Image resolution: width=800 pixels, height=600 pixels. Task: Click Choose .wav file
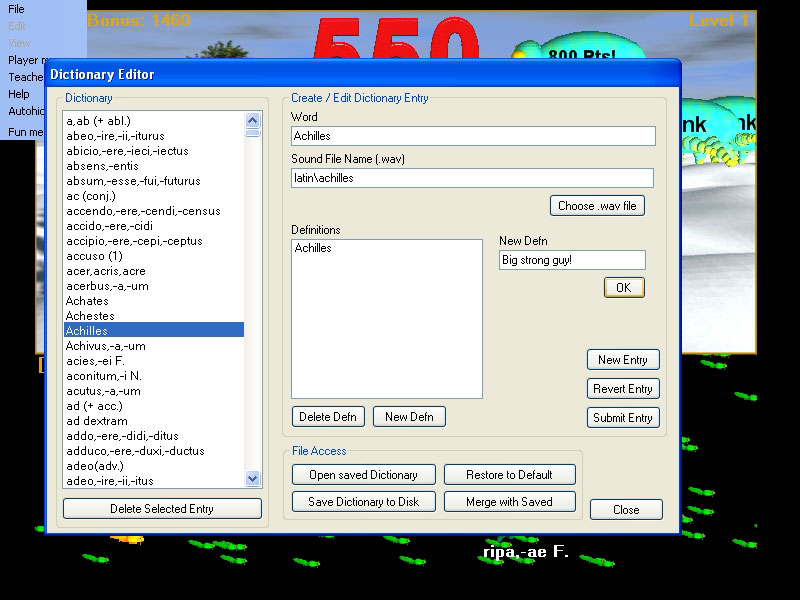tap(597, 205)
